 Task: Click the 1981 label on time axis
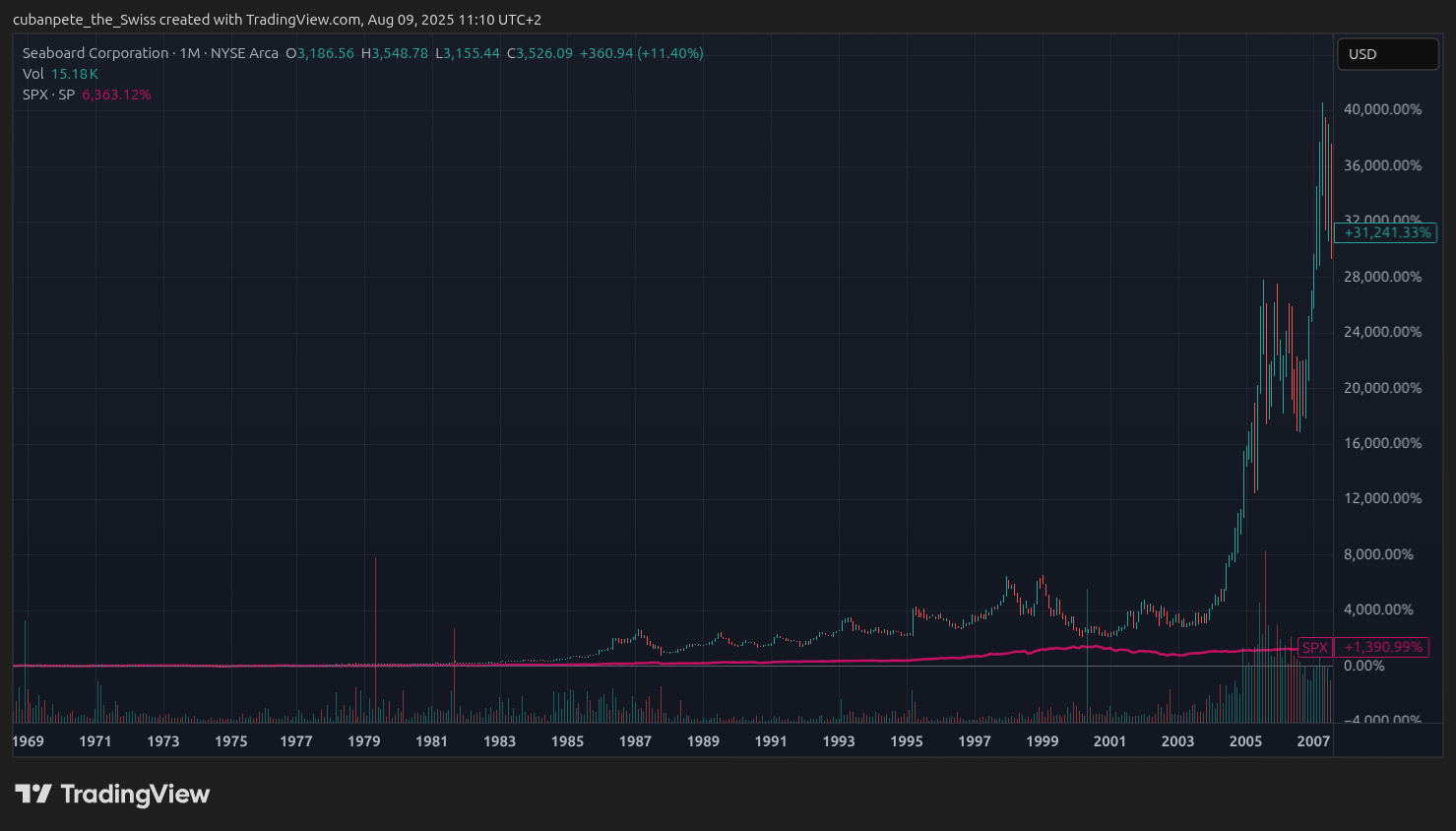tap(431, 741)
